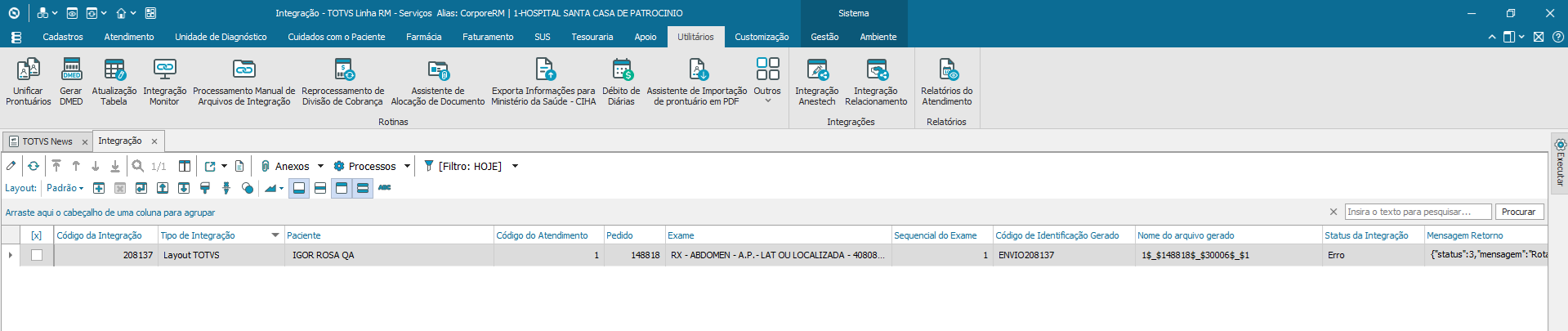Viewport: 1568px width, 331px height.
Task: Go to last record arrow
Action: coord(115,166)
